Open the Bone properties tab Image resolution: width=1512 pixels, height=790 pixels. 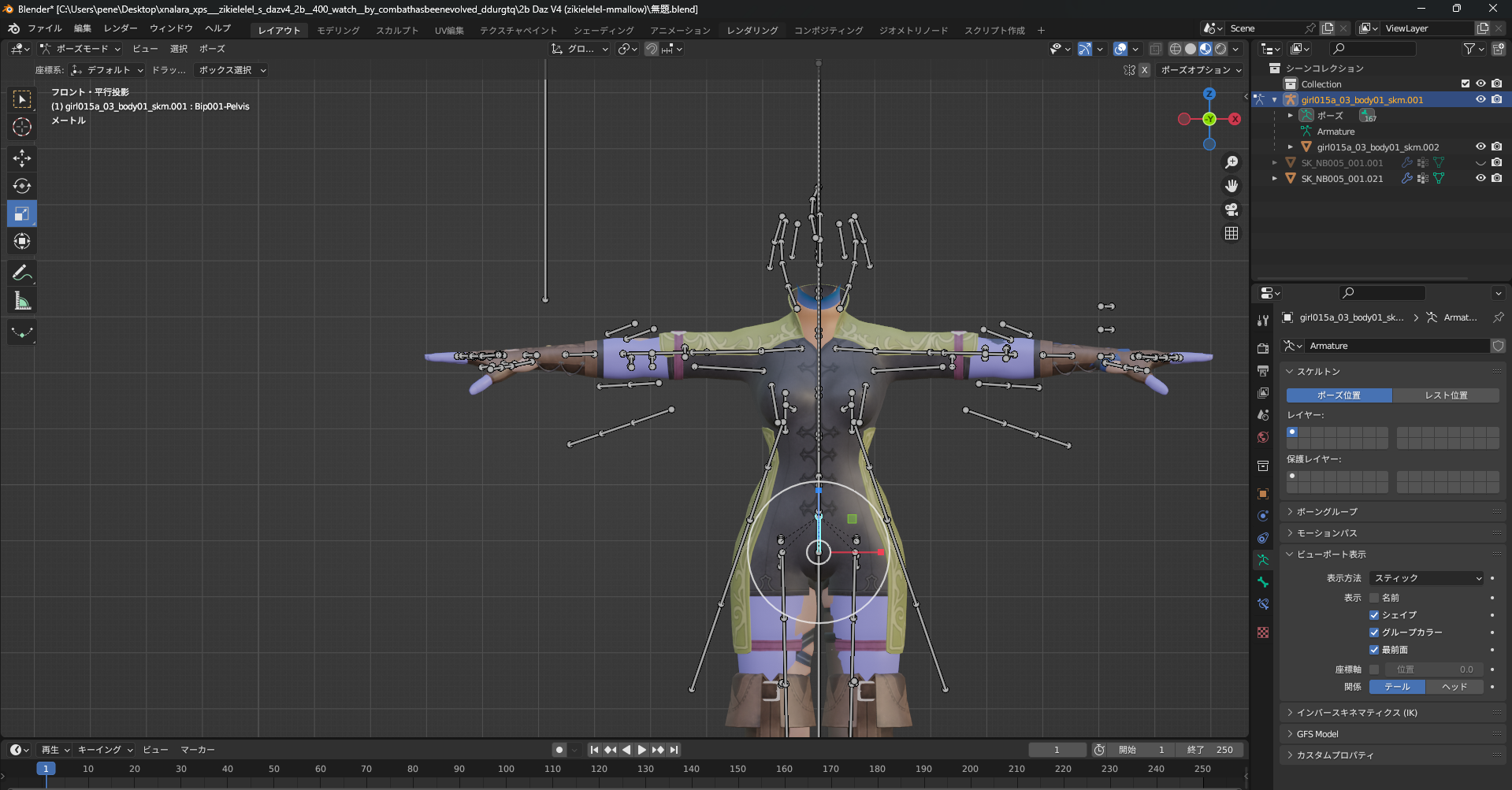point(1263,582)
